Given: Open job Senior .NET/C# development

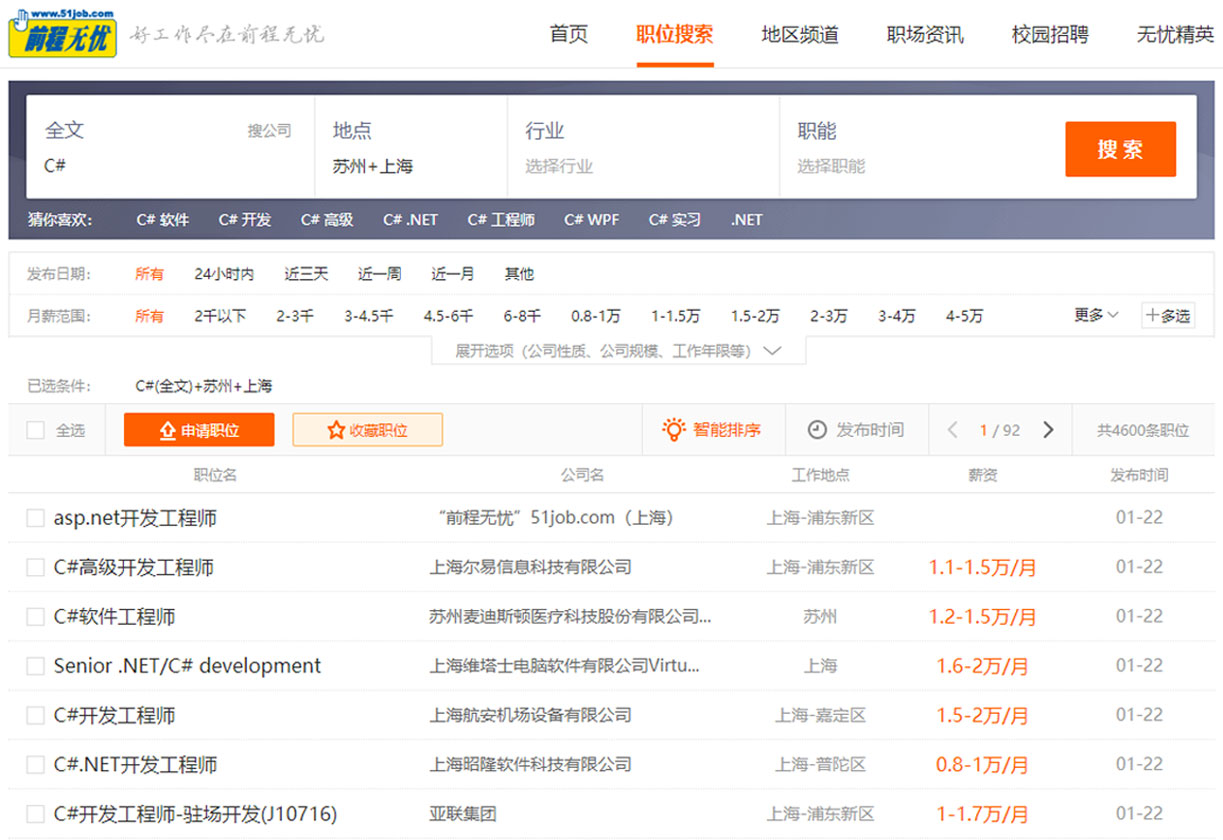Looking at the screenshot, I should (188, 666).
